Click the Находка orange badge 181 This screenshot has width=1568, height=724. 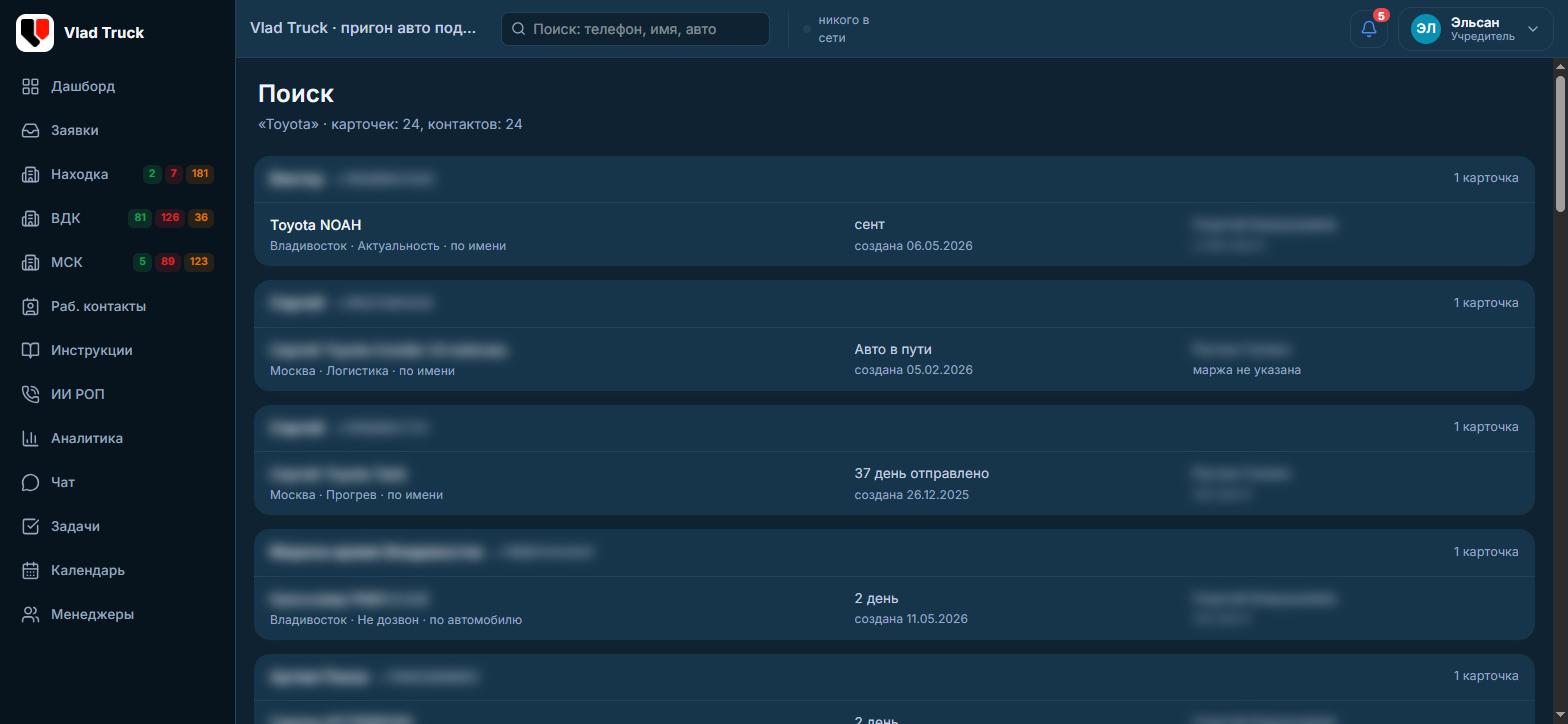pos(200,174)
